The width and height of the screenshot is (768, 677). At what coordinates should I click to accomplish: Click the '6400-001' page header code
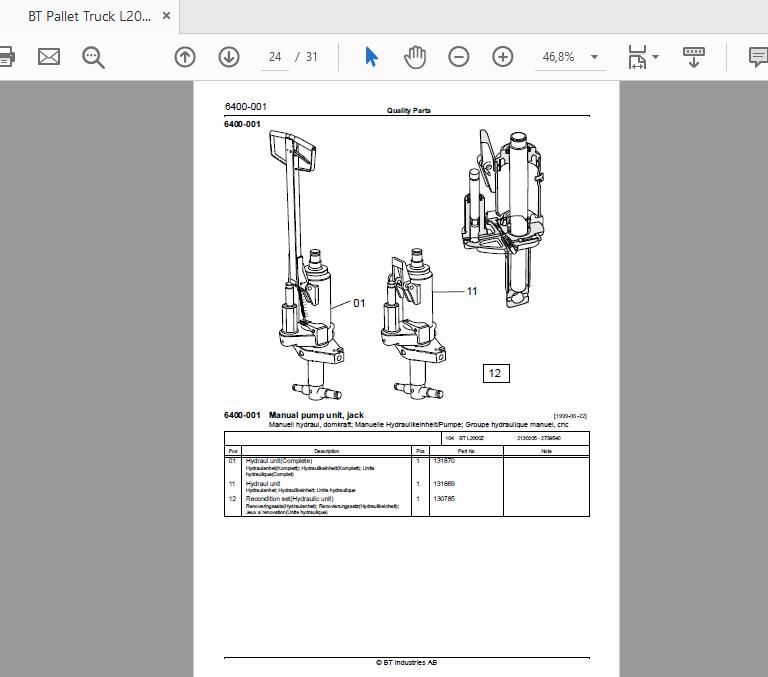(x=245, y=106)
